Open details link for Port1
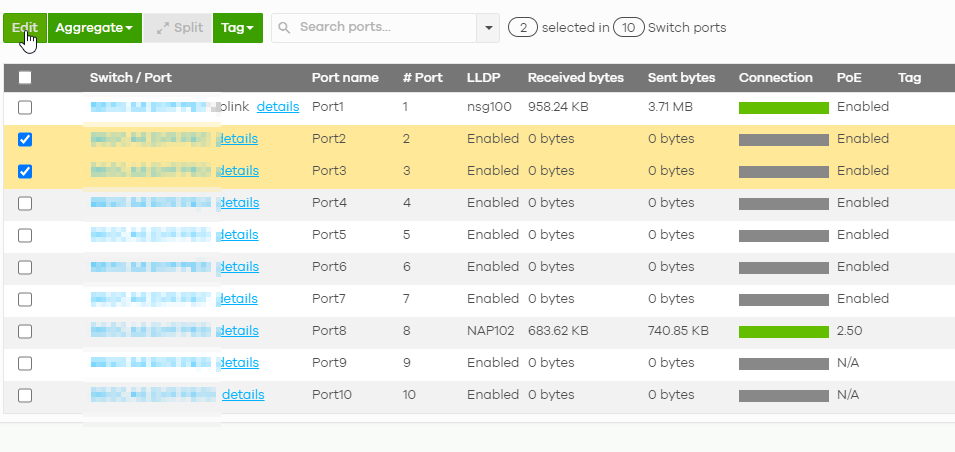Screen dimensions: 955x452 [277, 107]
